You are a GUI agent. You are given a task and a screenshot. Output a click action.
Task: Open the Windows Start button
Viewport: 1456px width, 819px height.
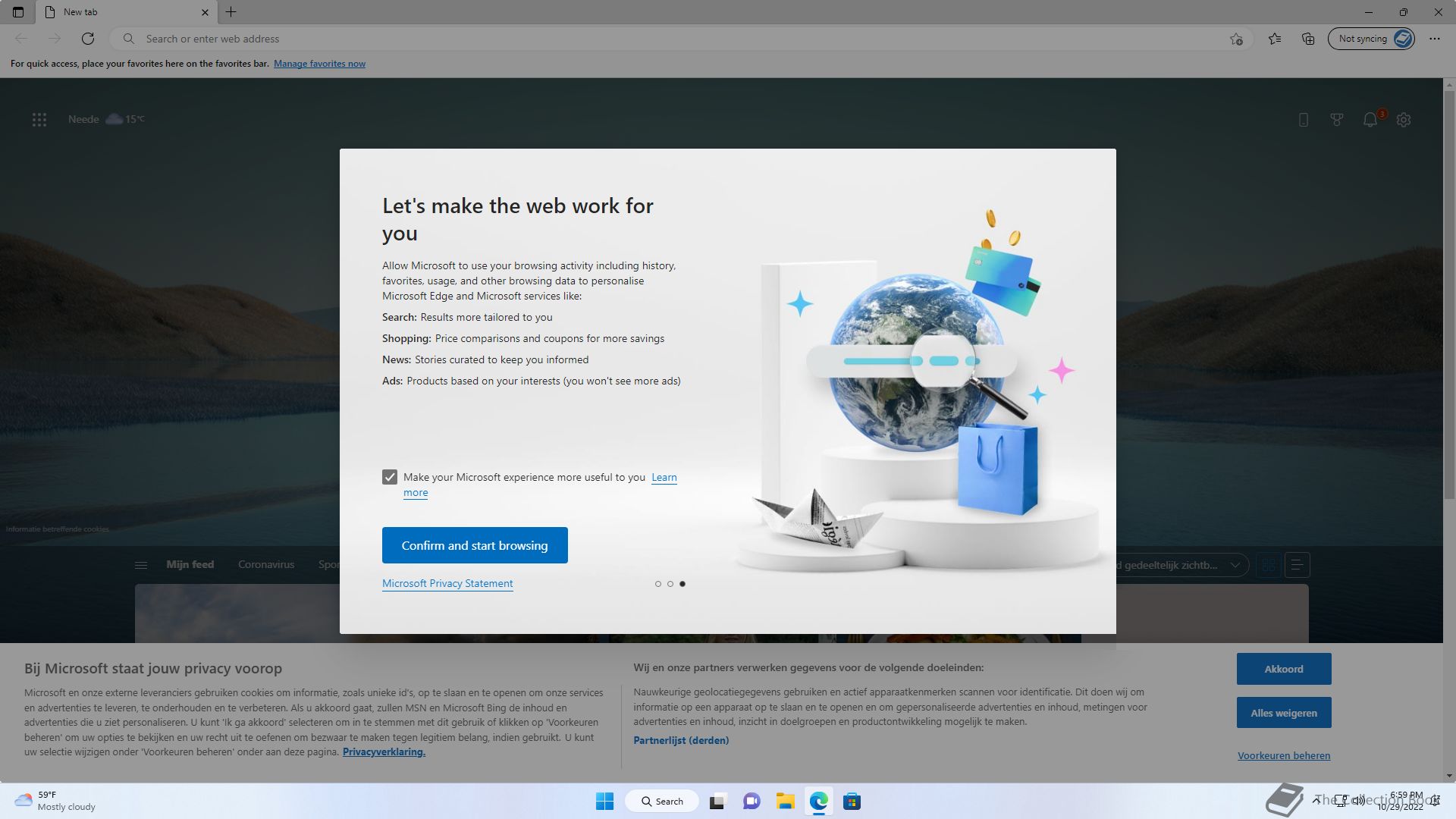[x=604, y=802]
